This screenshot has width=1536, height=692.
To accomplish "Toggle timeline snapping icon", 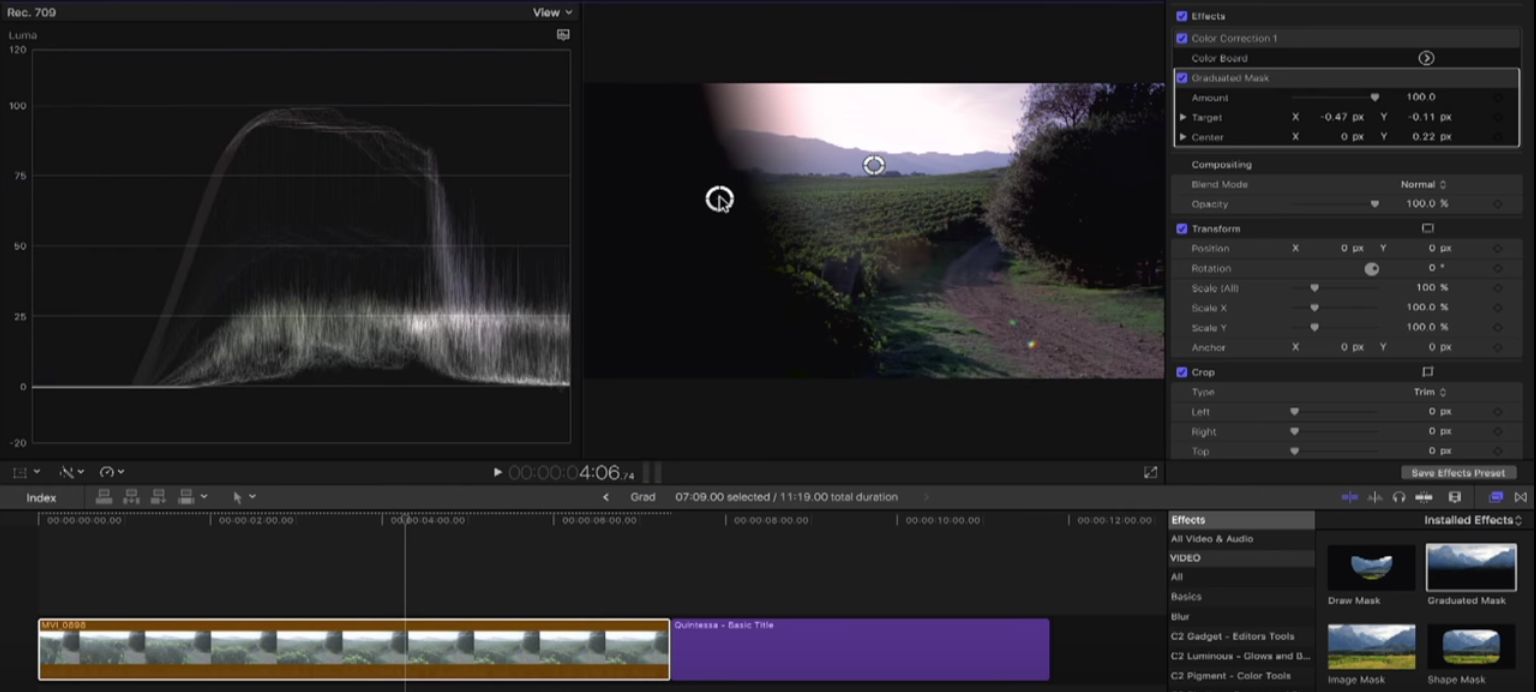I will pyautogui.click(x=1423, y=497).
